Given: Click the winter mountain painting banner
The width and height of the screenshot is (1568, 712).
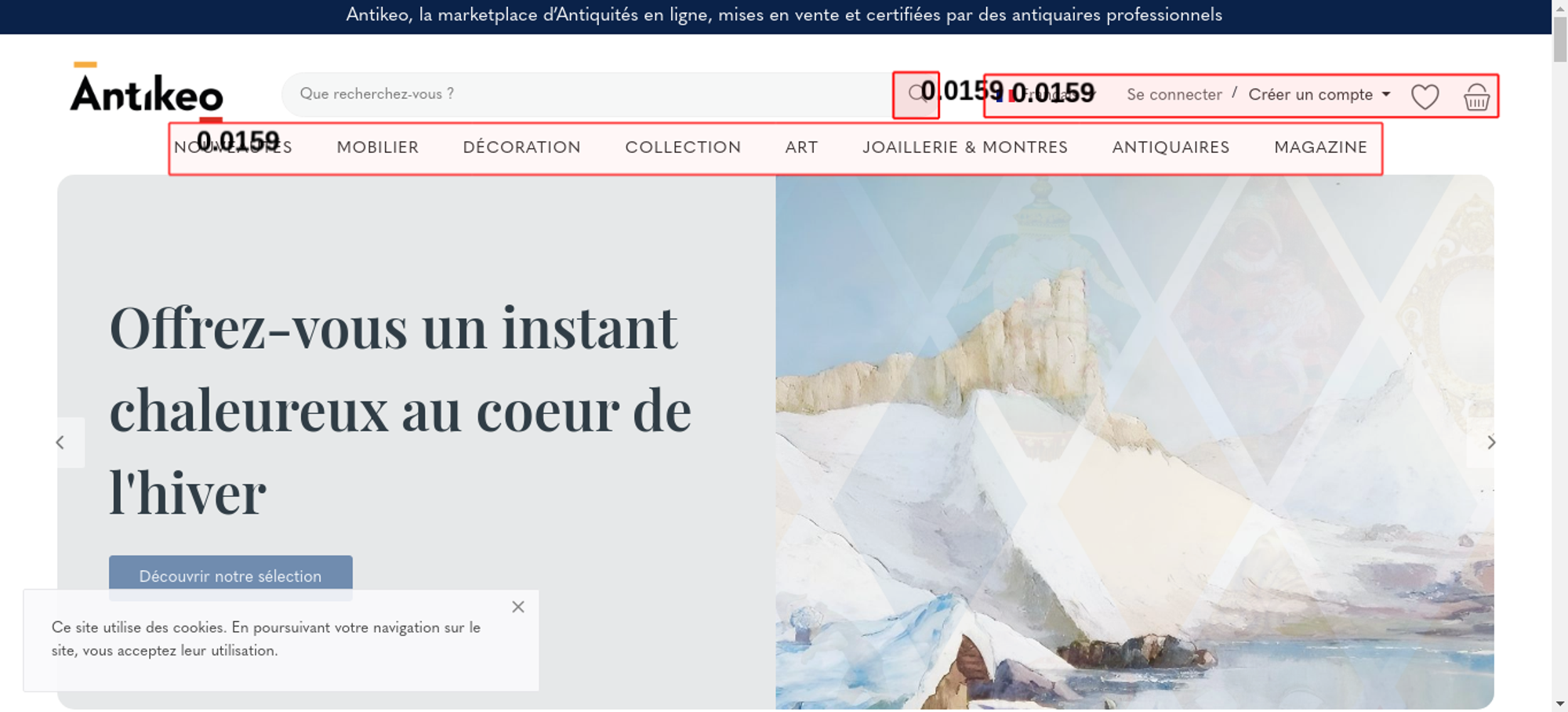Looking at the screenshot, I should [x=1134, y=442].
